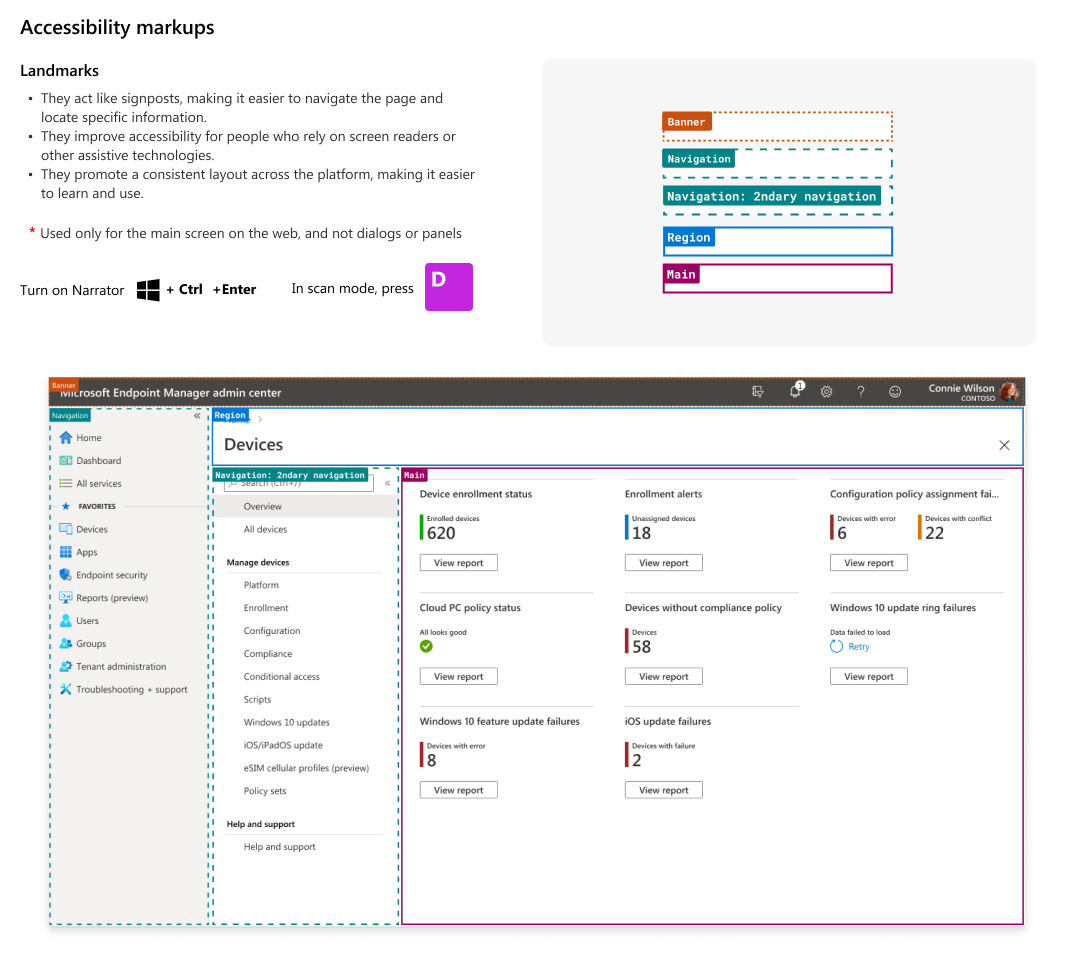Open the directory and subscription filter icon
The image size is (1068, 959).
(757, 392)
